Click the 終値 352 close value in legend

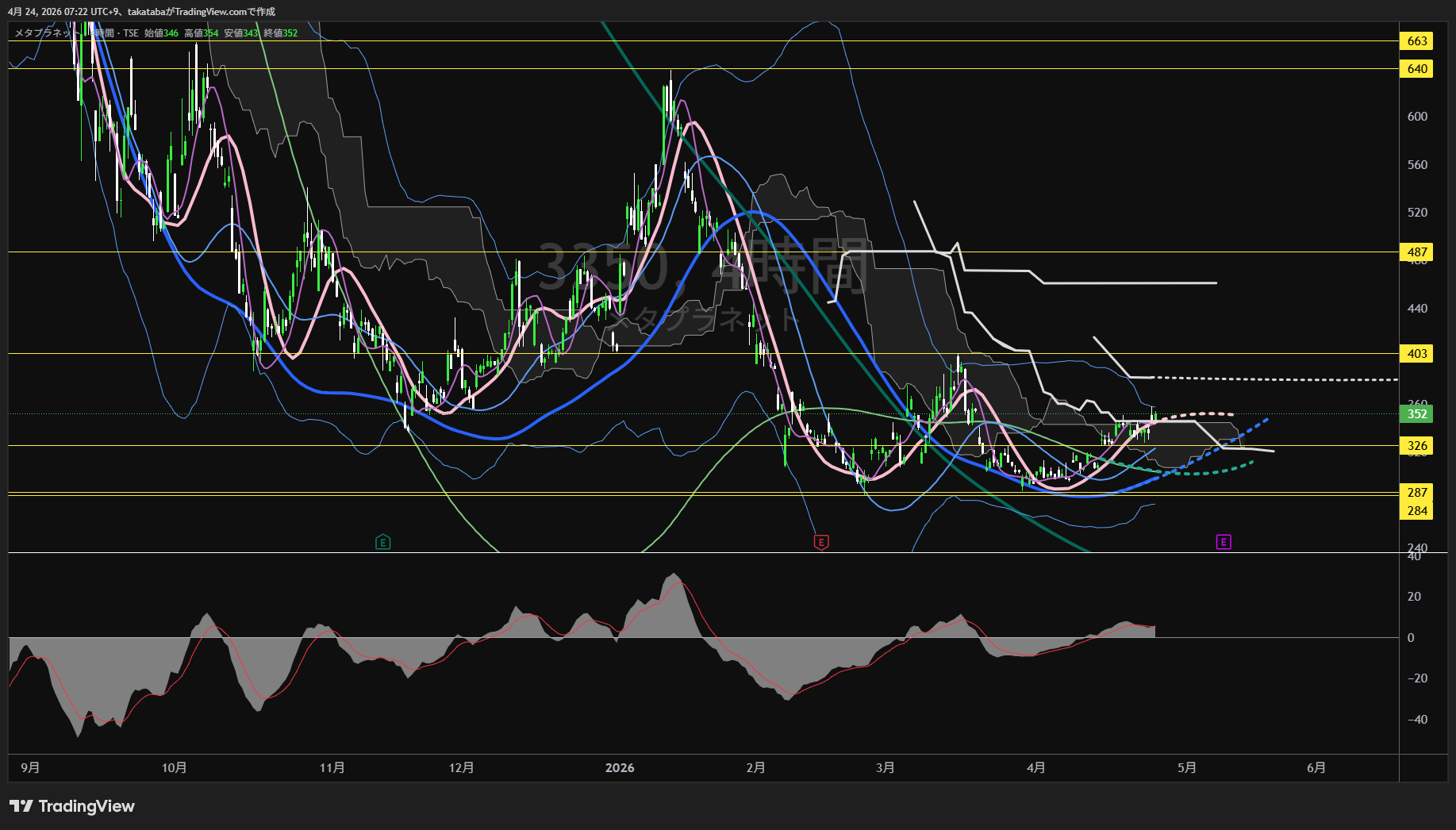point(281,33)
